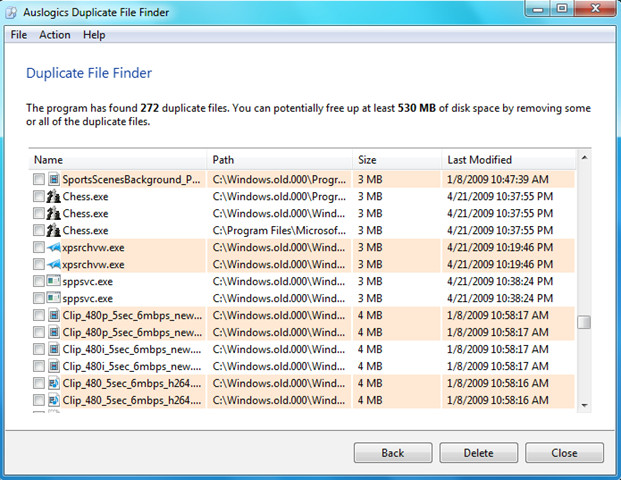
Task: Click the Auslogics app icon in title bar
Action: (x=11, y=12)
